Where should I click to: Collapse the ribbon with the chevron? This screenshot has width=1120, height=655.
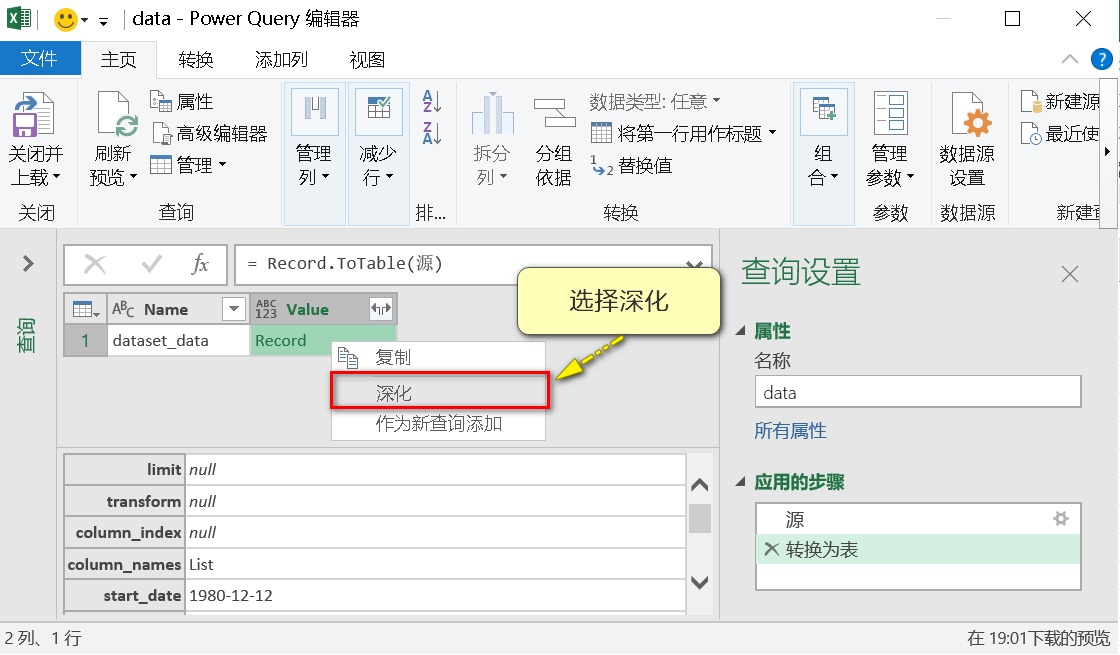(1069, 59)
